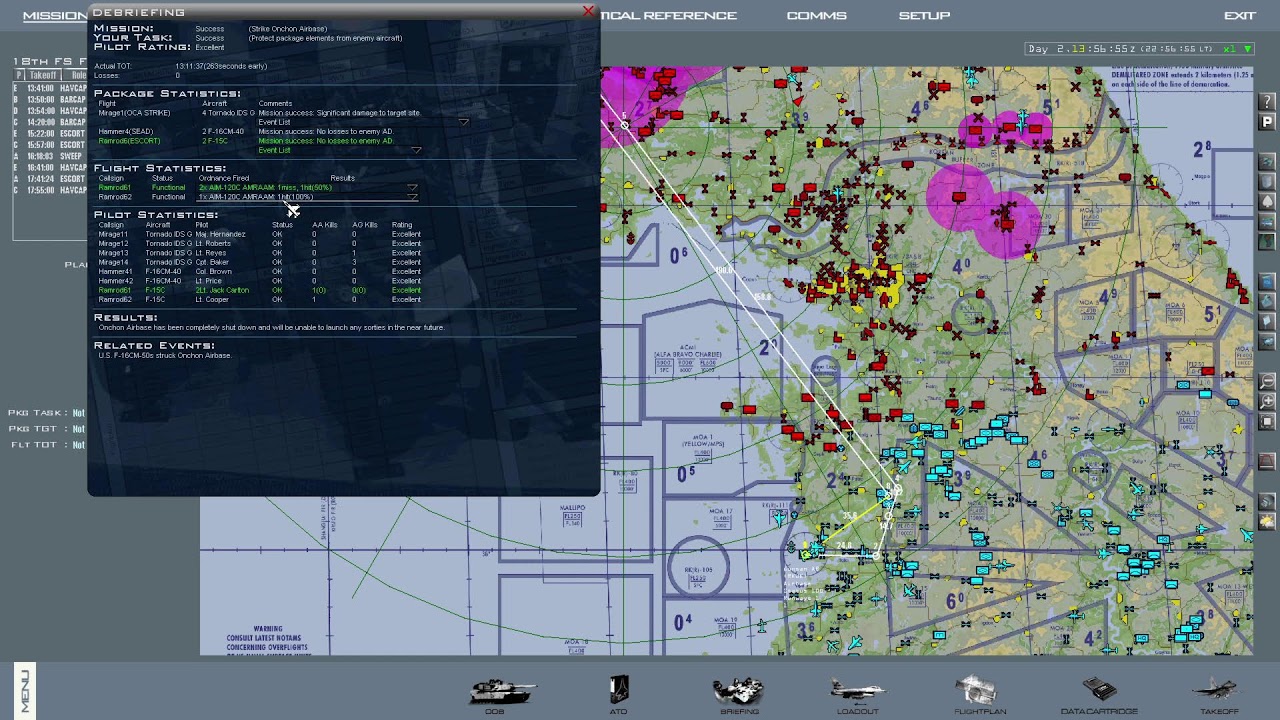The width and height of the screenshot is (1280, 720).
Task: Open the vertical MENU button at bottom left
Action: point(25,689)
